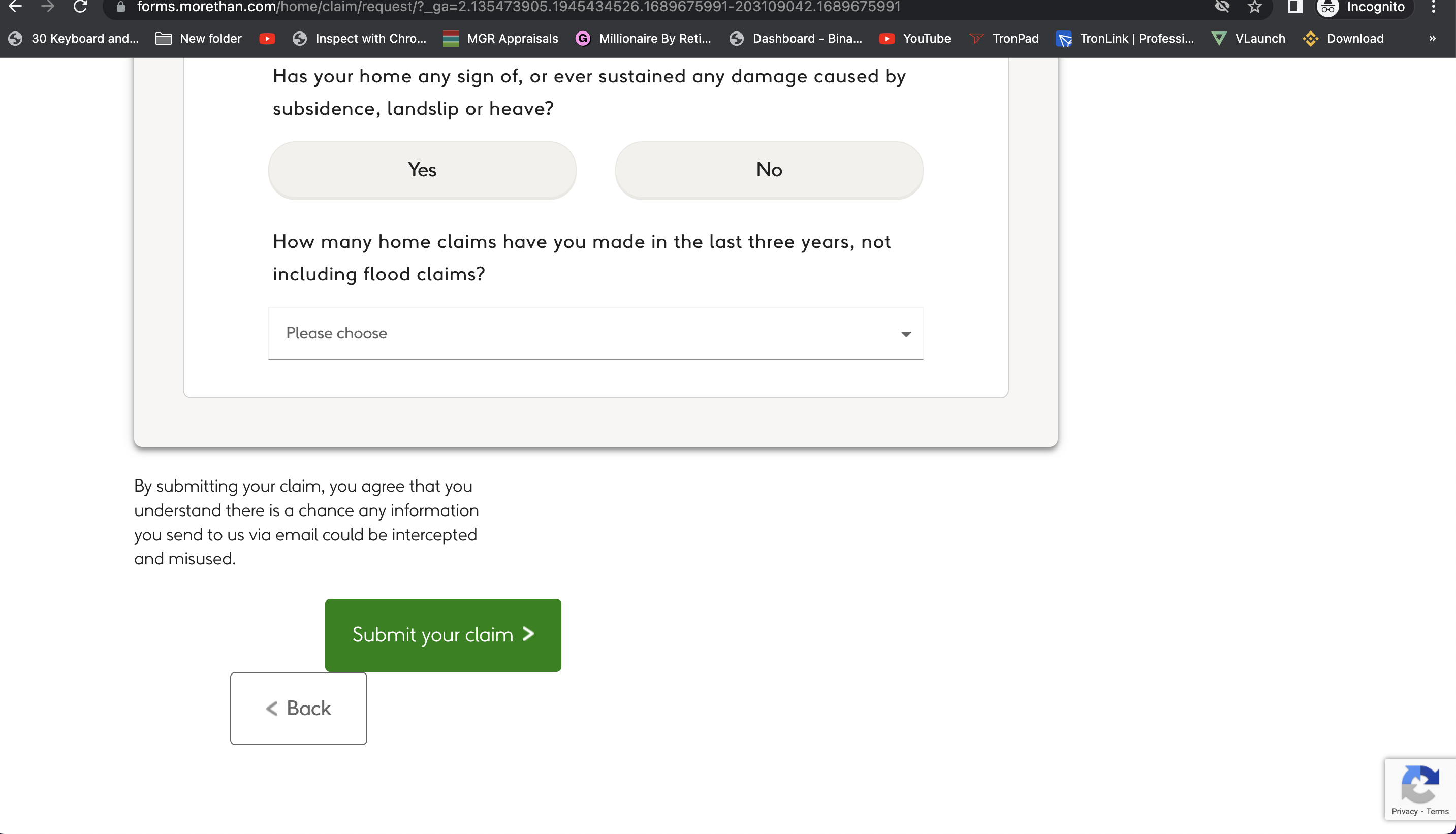Click the dropdown arrow beside Please choose
The height and width of the screenshot is (834, 1456).
(x=906, y=334)
